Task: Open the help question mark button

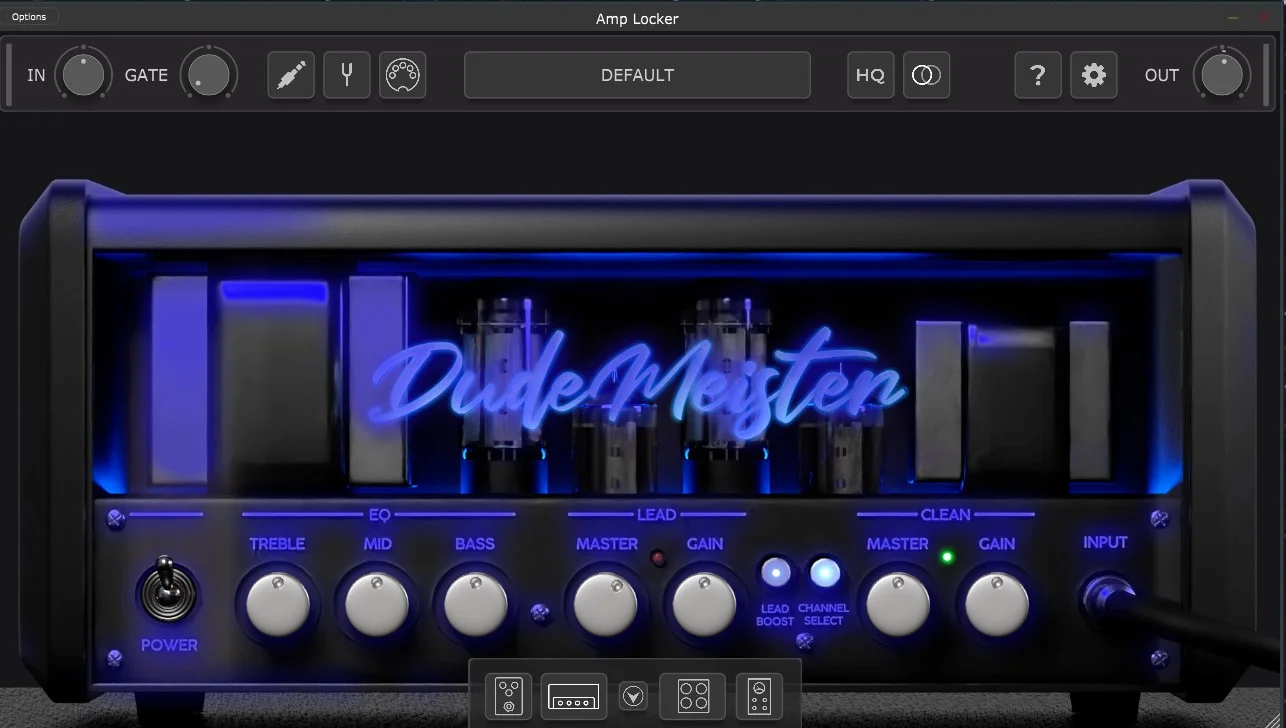Action: click(x=1038, y=75)
